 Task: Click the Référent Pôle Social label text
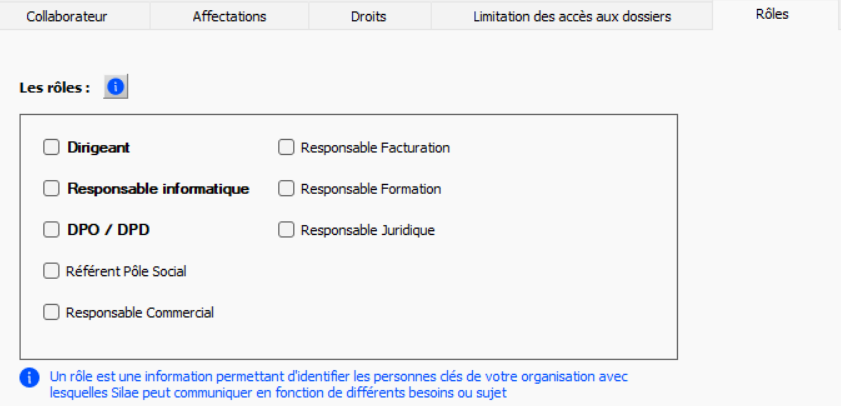[126, 271]
